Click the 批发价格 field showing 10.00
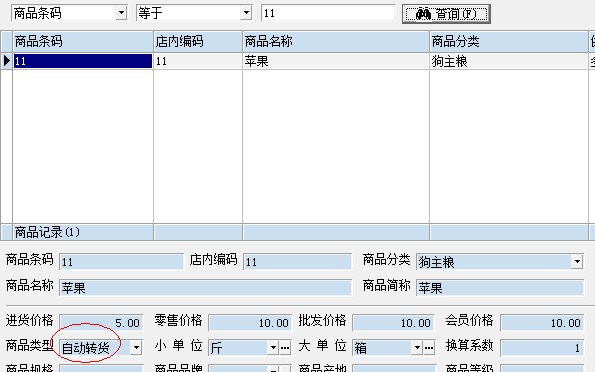Screen dimensions: 595x372 pos(394,323)
